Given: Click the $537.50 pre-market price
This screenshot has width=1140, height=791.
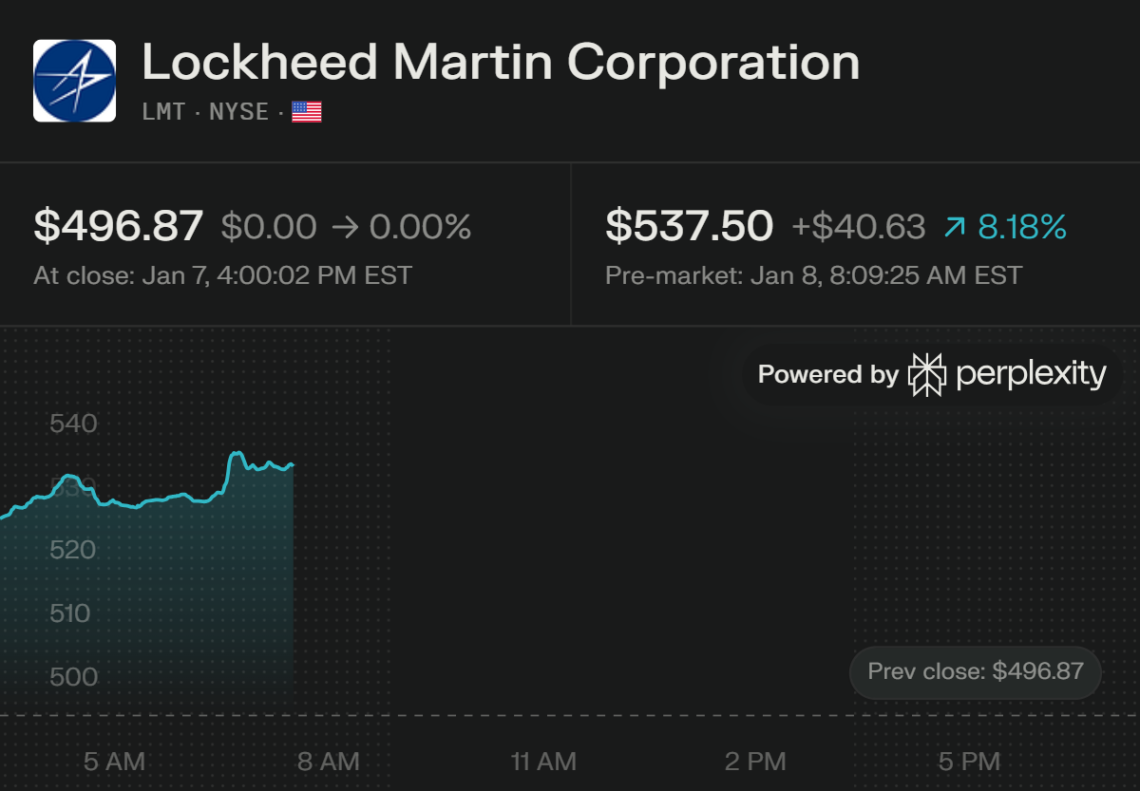Looking at the screenshot, I should (x=689, y=227).
